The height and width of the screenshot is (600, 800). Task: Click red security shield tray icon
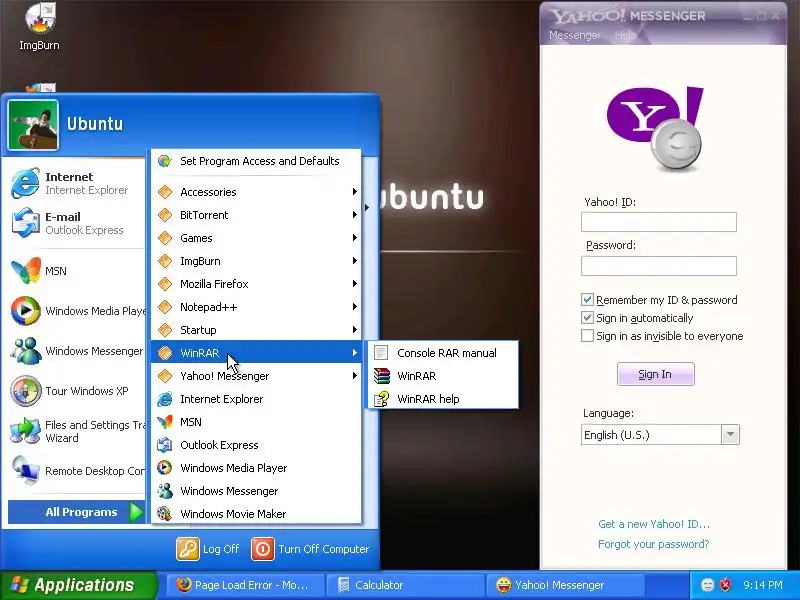pyautogui.click(x=725, y=585)
